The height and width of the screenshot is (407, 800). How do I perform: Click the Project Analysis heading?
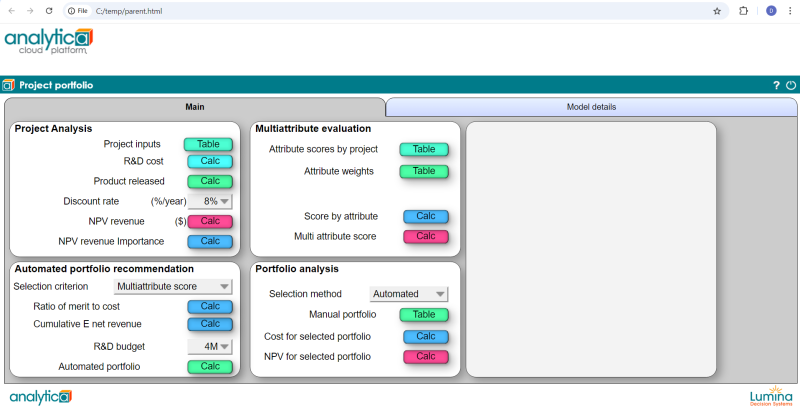click(54, 129)
